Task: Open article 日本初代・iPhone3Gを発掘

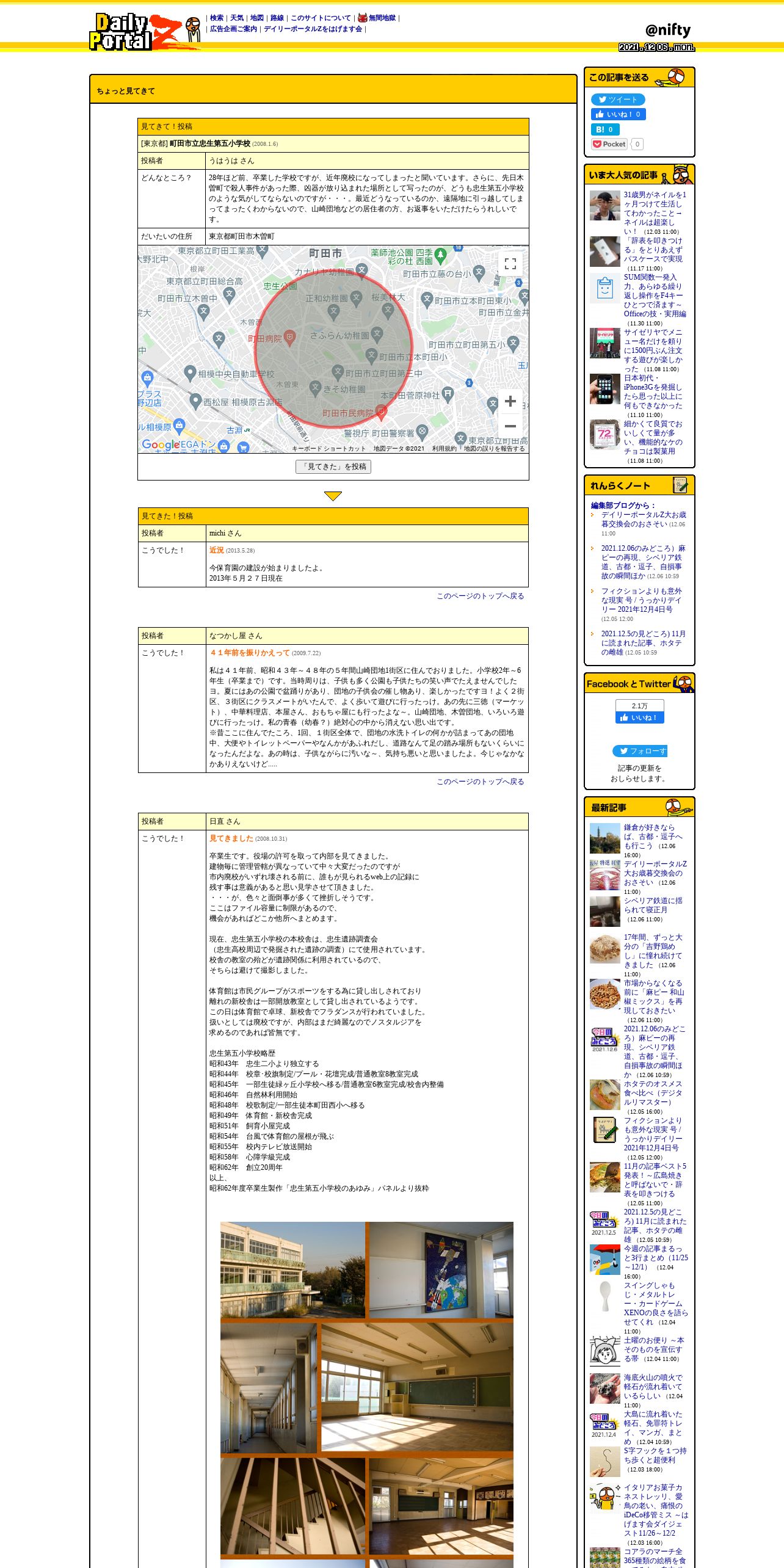Action: [653, 391]
